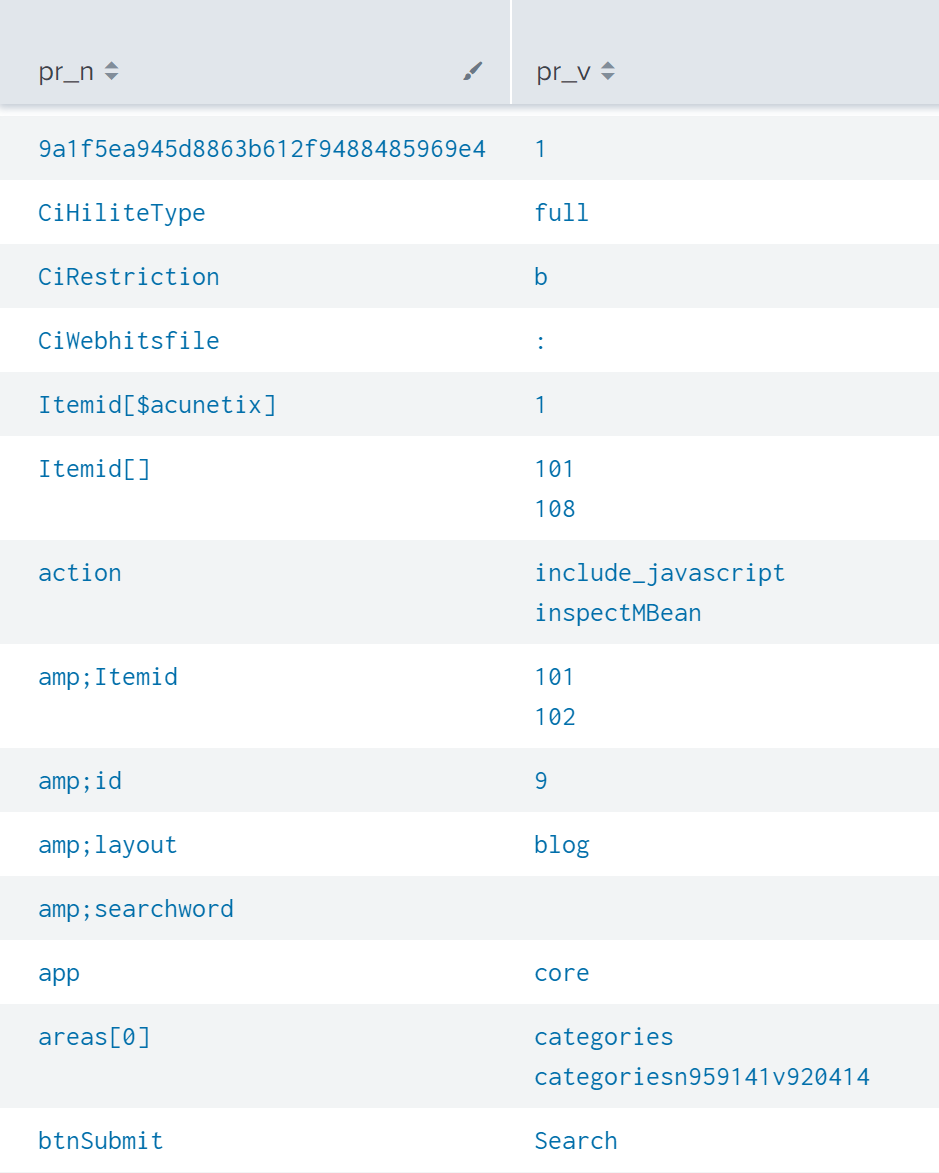Click the app value core

[x=562, y=973]
